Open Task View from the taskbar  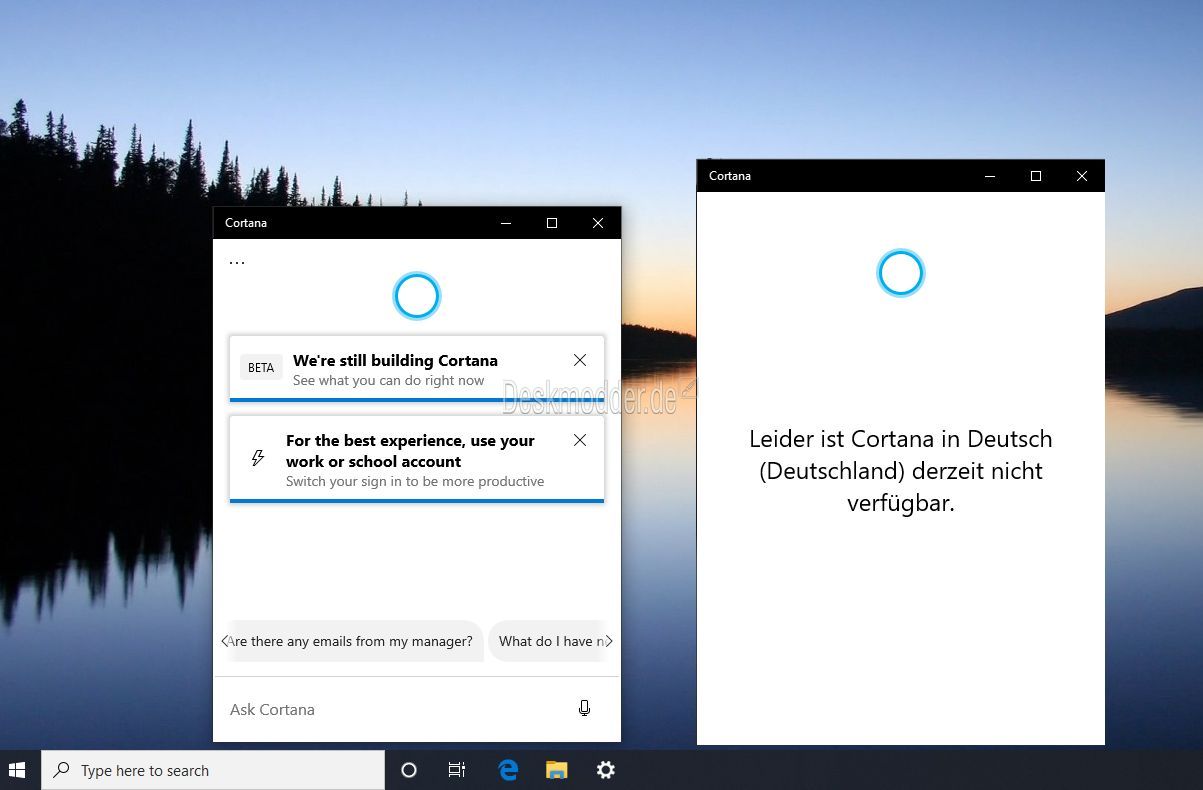(457, 770)
